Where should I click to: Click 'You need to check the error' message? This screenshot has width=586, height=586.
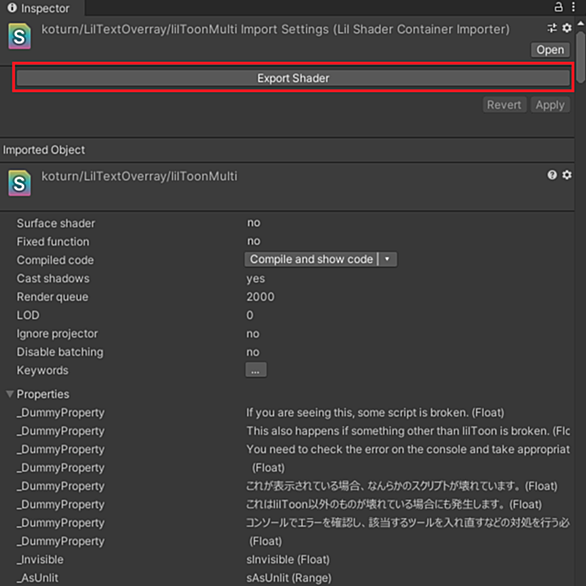tap(408, 449)
